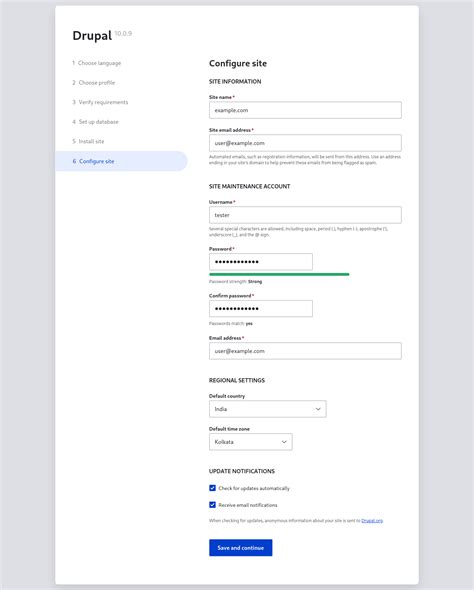Click the green password strength bar
The width and height of the screenshot is (474, 590).
click(x=279, y=274)
